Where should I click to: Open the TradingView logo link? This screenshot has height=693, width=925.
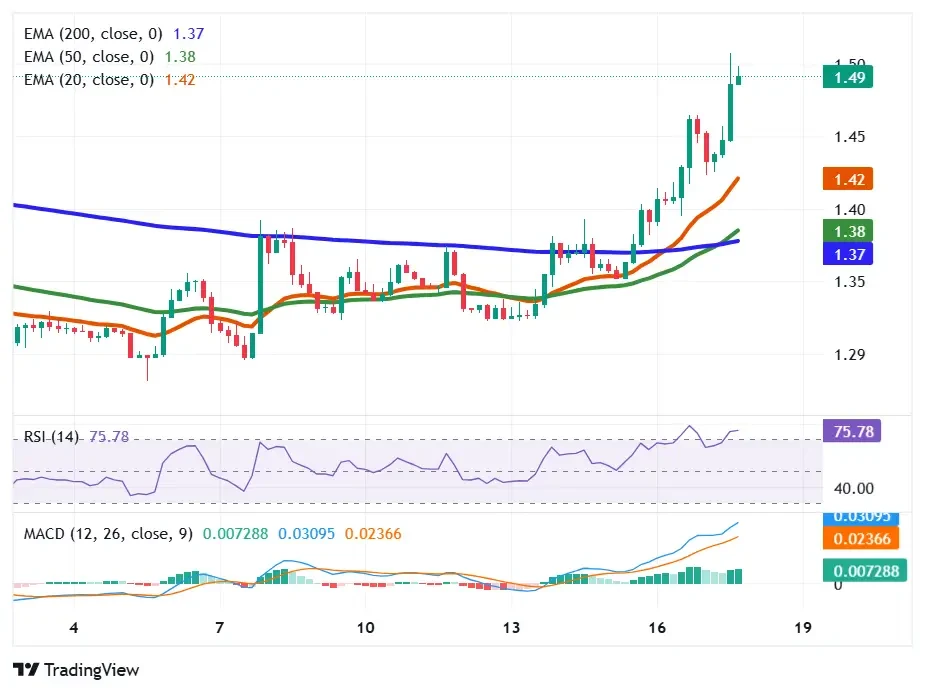pos(76,670)
